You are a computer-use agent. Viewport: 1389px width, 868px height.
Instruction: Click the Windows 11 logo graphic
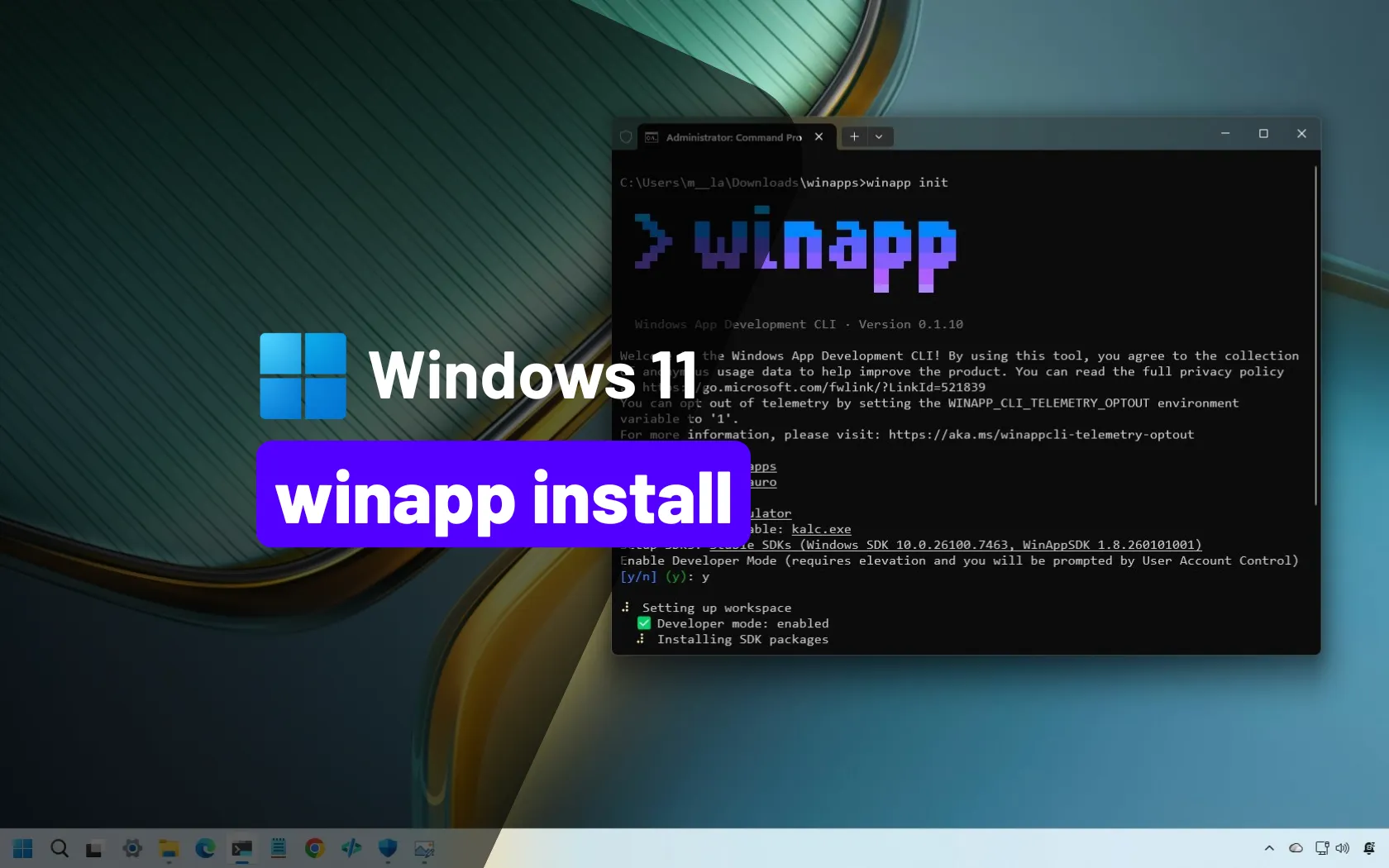tap(303, 376)
